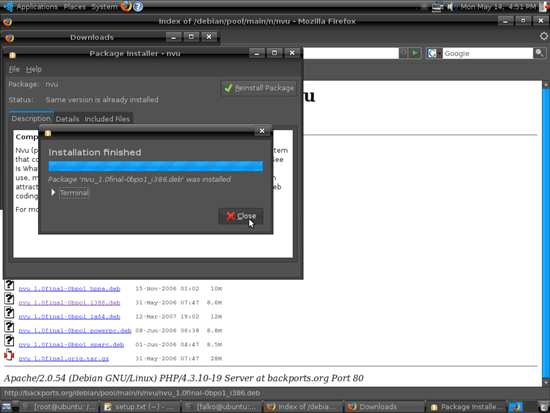The width and height of the screenshot is (550, 413).
Task: Click the compressed archive icon beside orig.tar.gz
Action: point(9,355)
